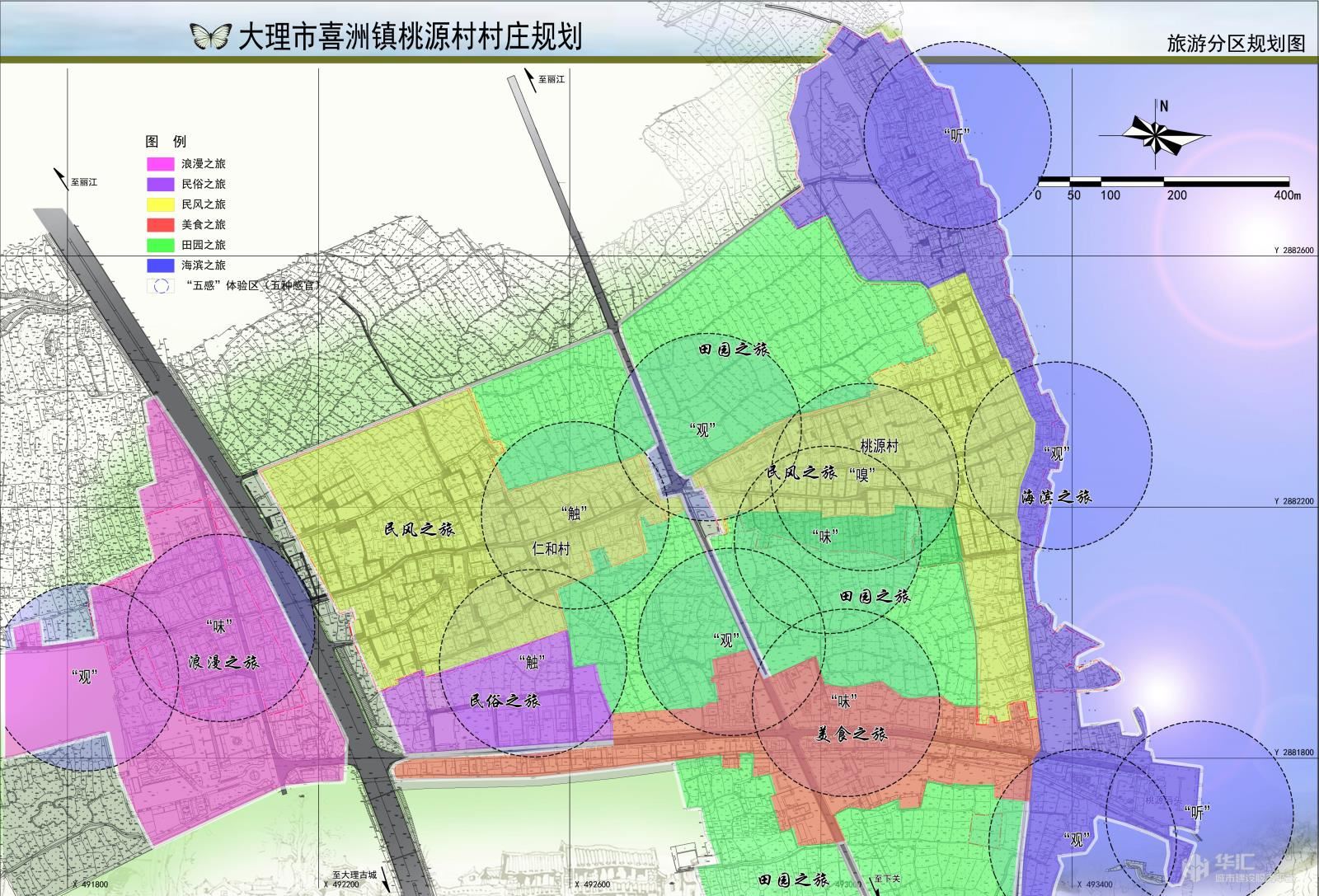Select the 桃源村 village label
This screenshot has width=1319, height=896.
pyautogui.click(x=879, y=446)
